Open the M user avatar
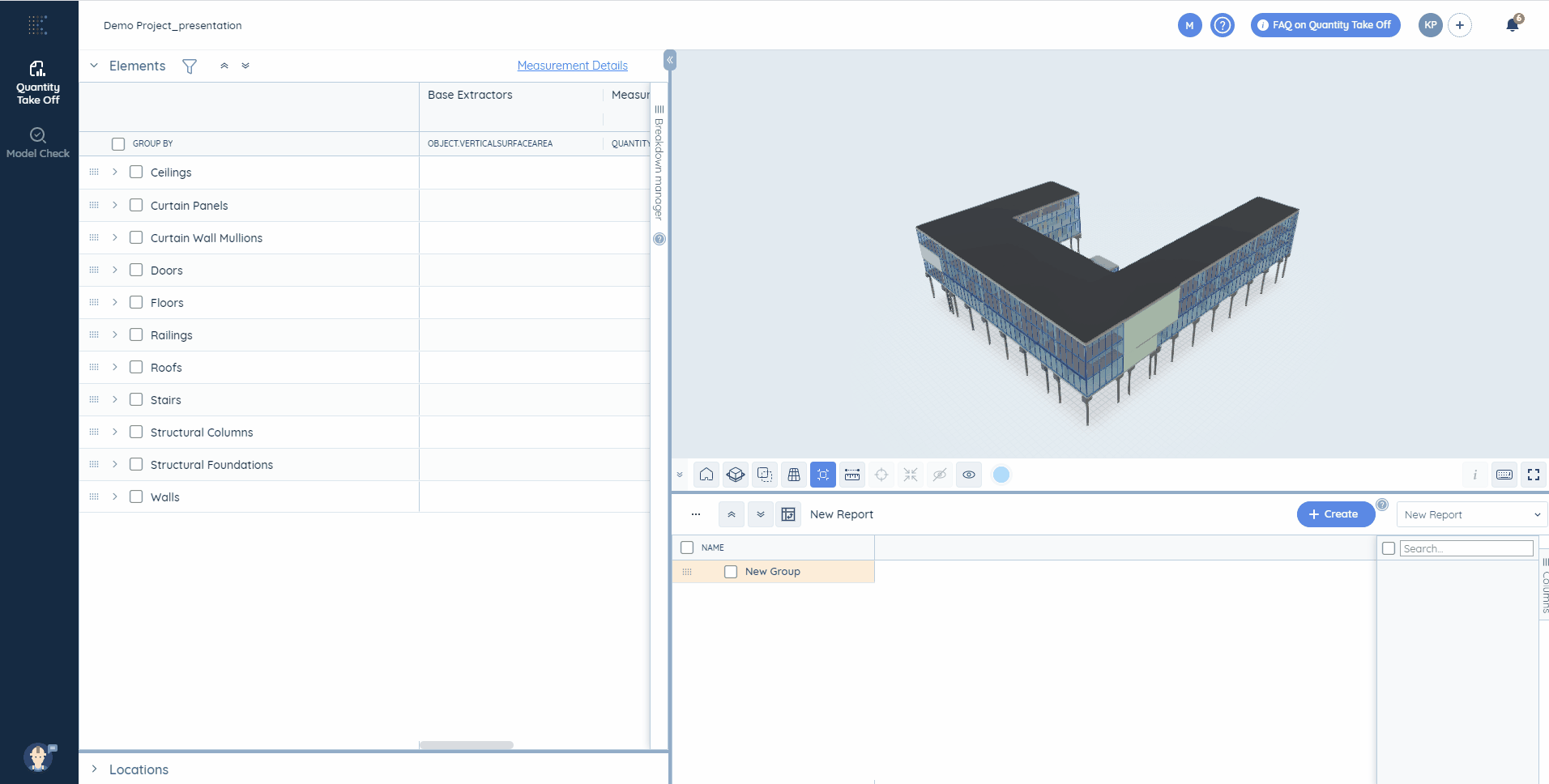The height and width of the screenshot is (784, 1549). coord(1189,25)
